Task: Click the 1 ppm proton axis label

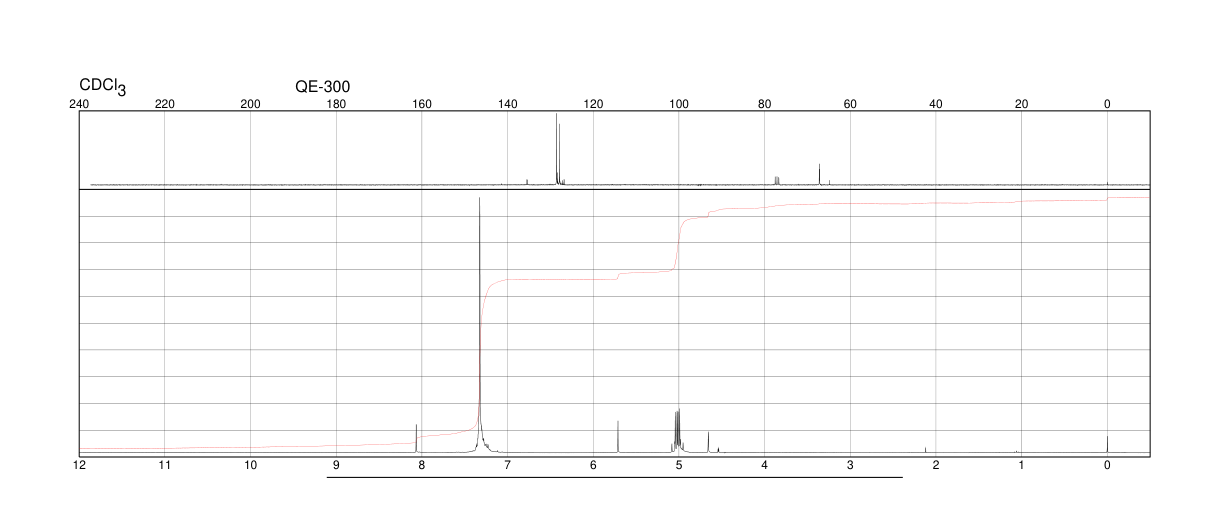Action: (1021, 466)
